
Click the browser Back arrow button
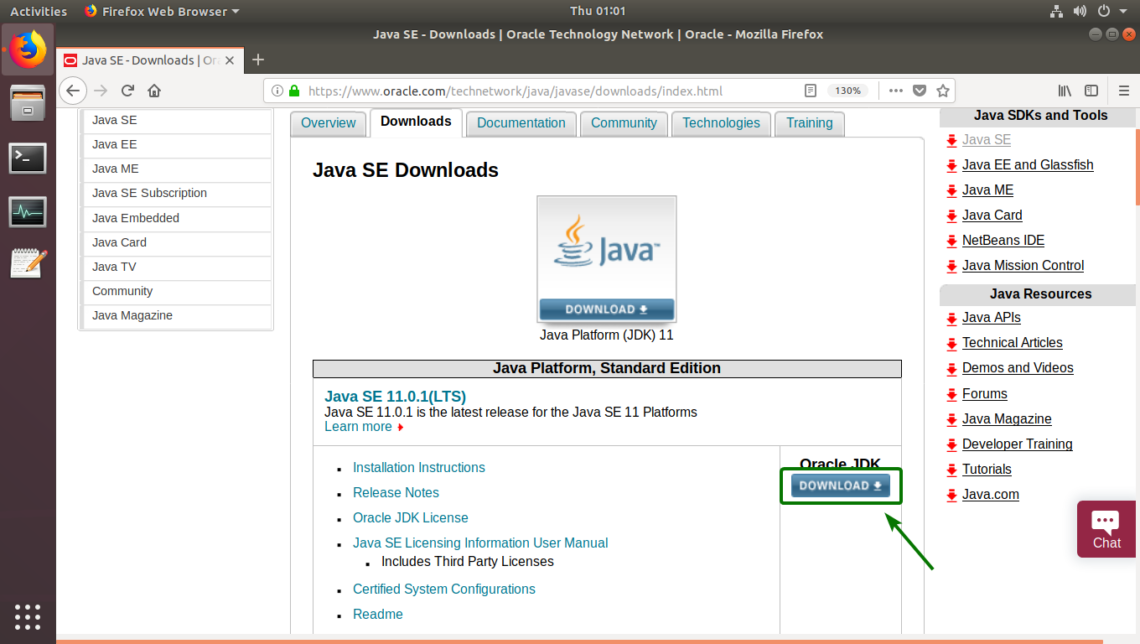tap(73, 91)
